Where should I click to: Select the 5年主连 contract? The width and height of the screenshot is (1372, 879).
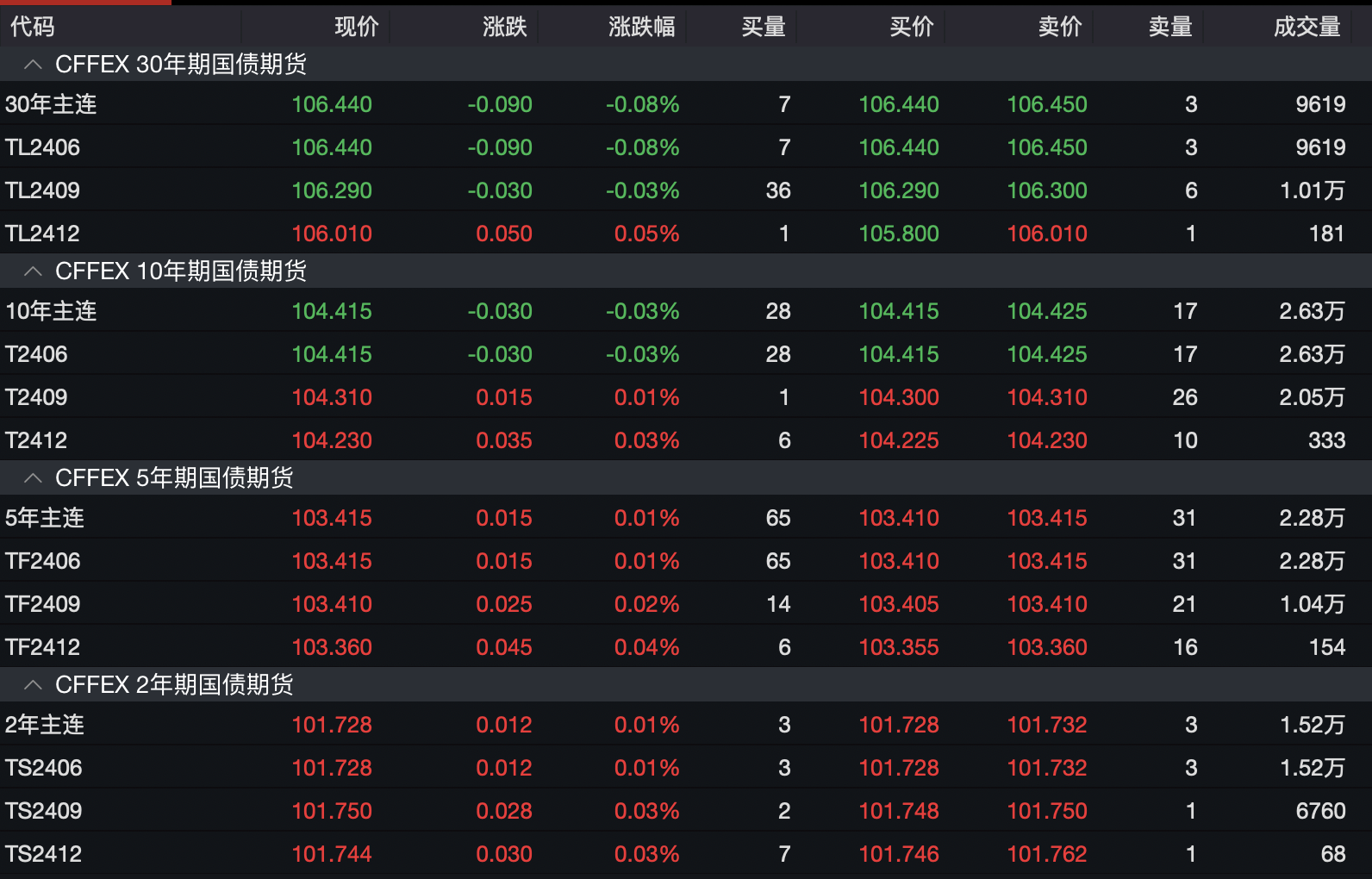(45, 518)
